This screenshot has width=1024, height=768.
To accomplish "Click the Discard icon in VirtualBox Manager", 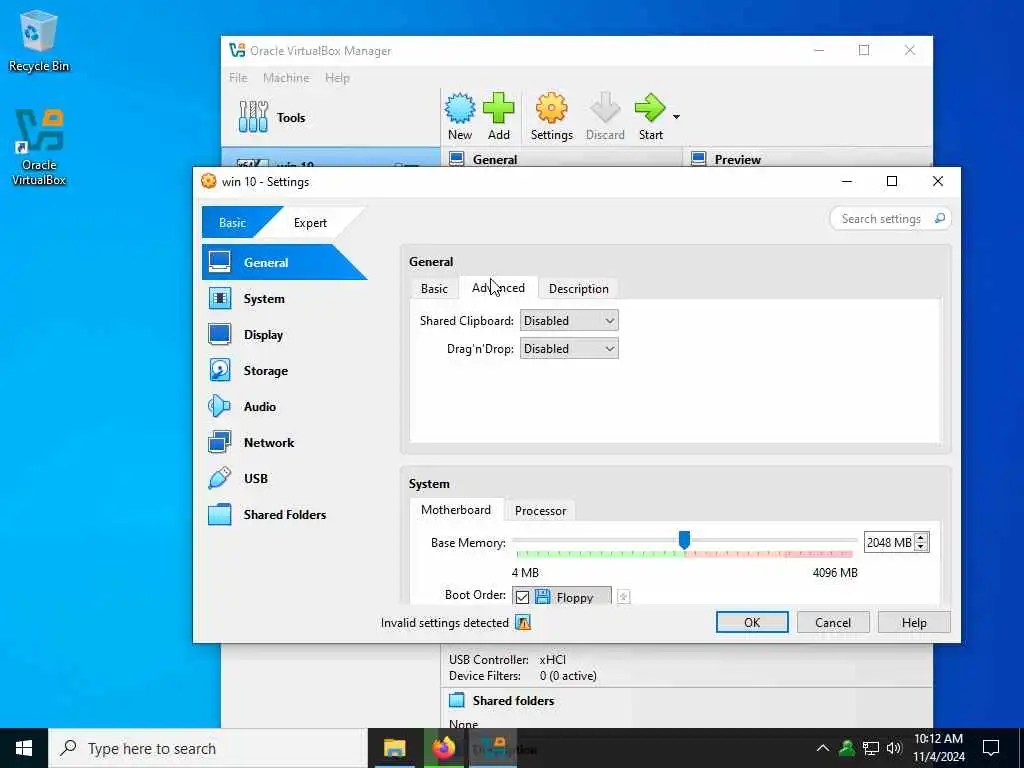I will (x=605, y=116).
